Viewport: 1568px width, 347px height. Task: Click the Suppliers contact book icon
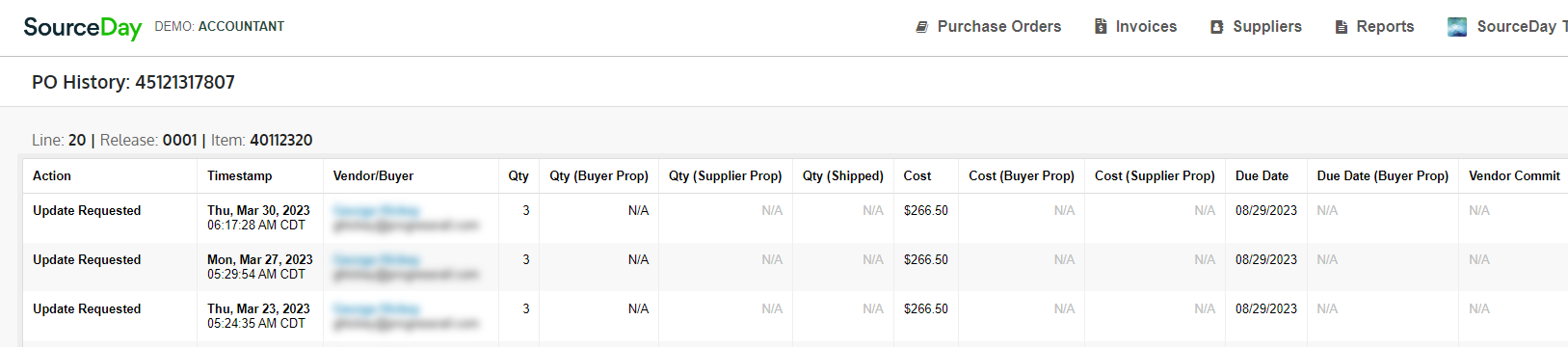1217,27
